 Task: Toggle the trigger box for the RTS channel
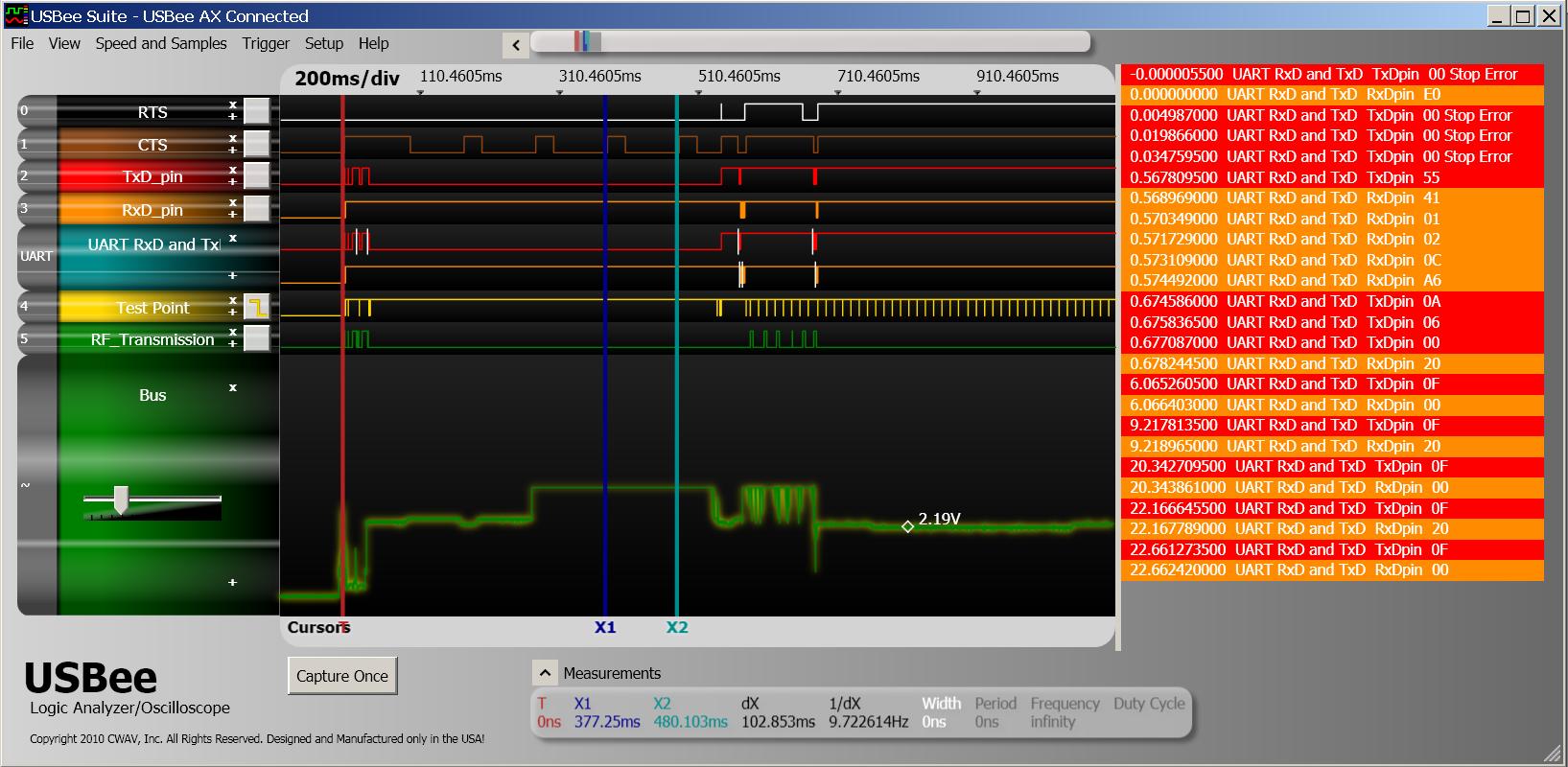coord(256,111)
